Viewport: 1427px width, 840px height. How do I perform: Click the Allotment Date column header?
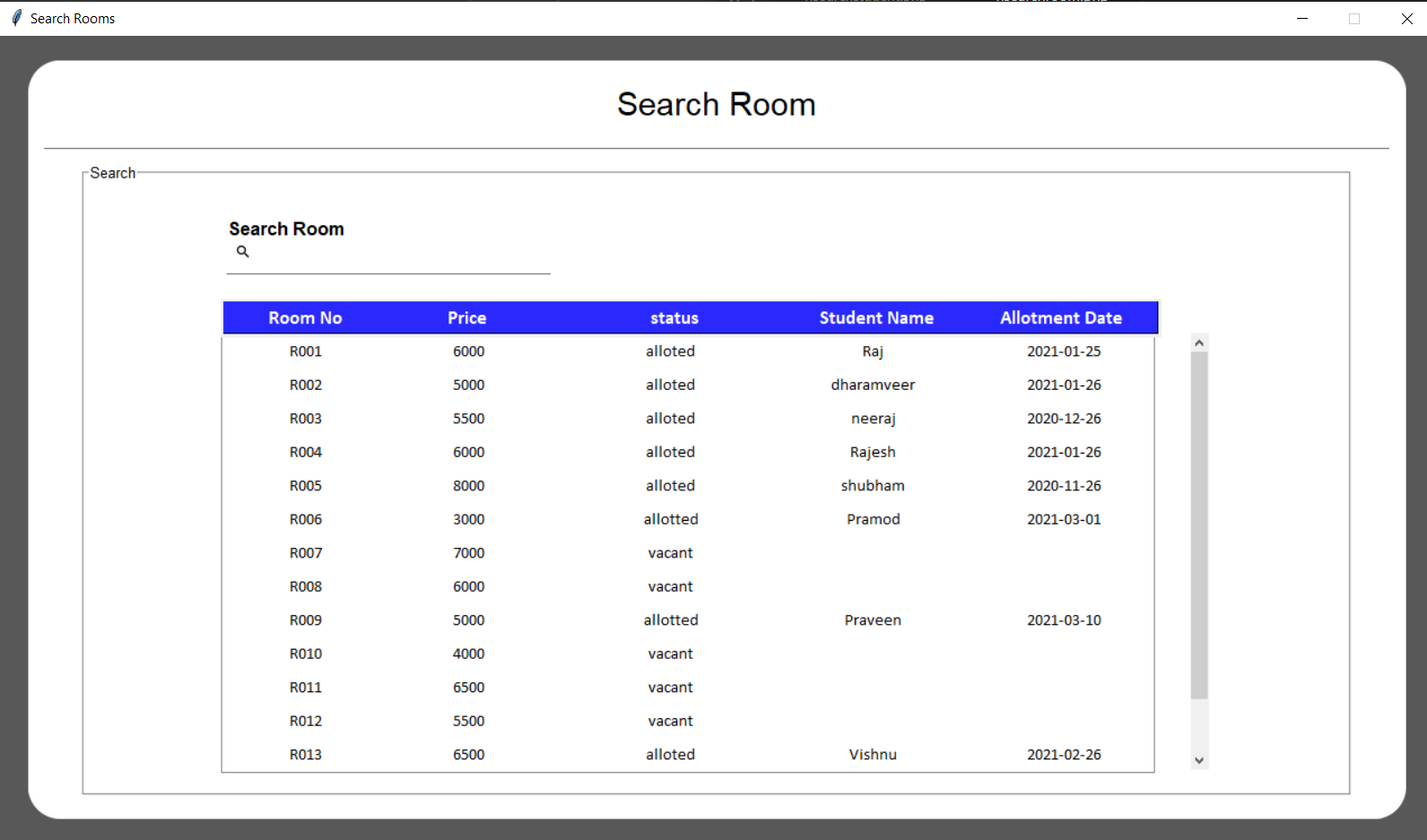[x=1060, y=318]
